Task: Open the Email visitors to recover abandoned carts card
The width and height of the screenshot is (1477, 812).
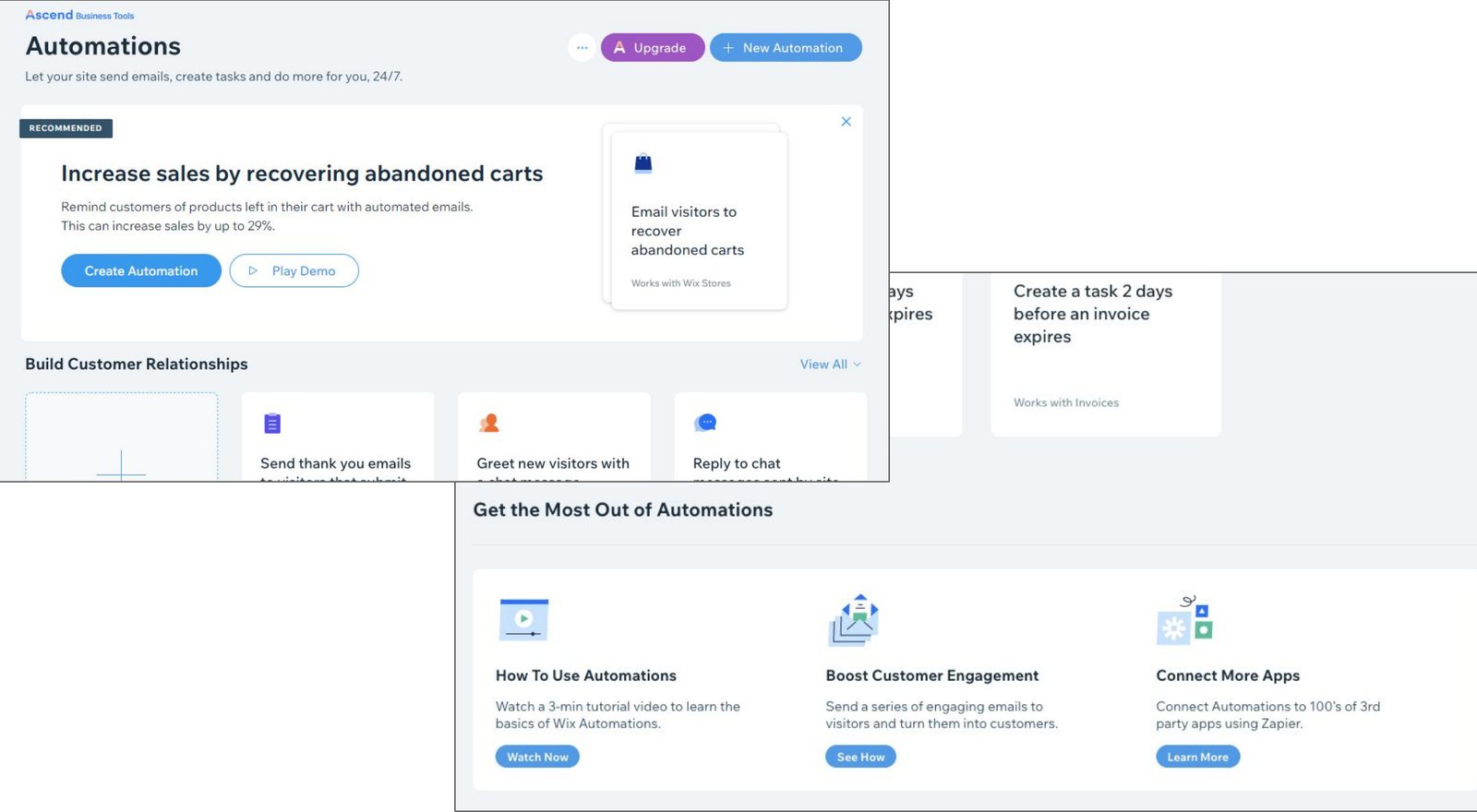Action: (x=699, y=221)
